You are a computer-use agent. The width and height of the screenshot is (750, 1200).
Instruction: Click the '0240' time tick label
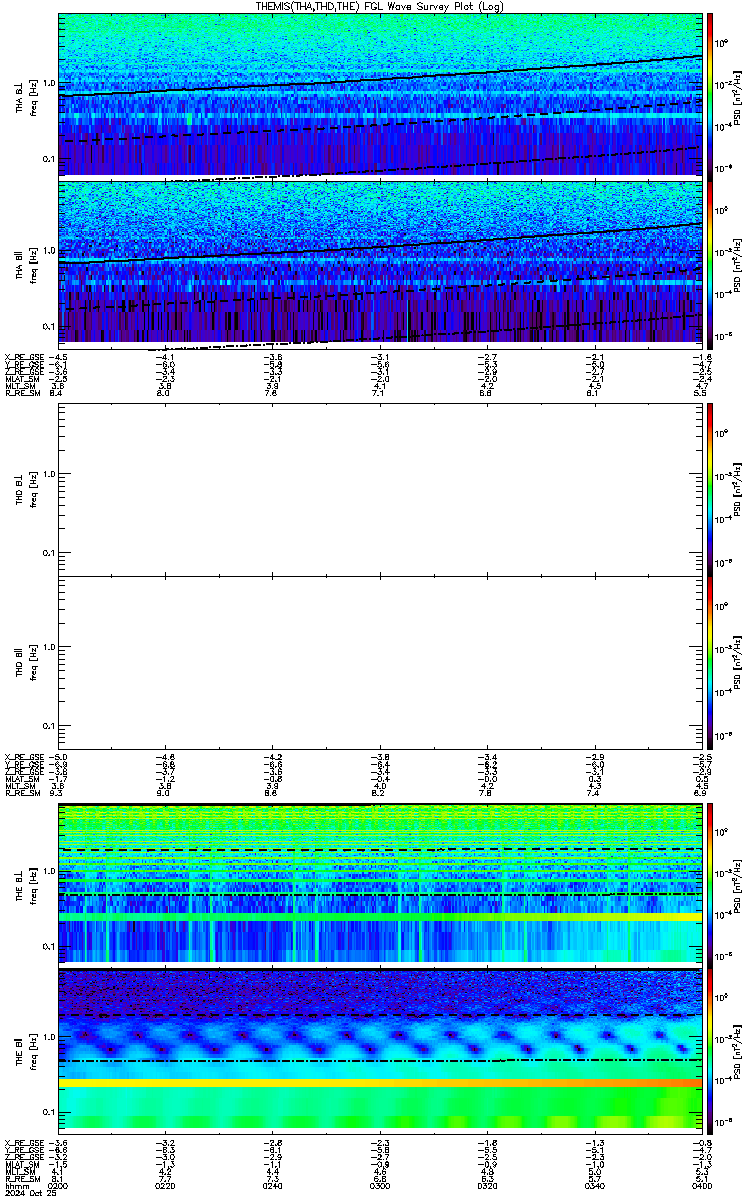coord(273,1186)
